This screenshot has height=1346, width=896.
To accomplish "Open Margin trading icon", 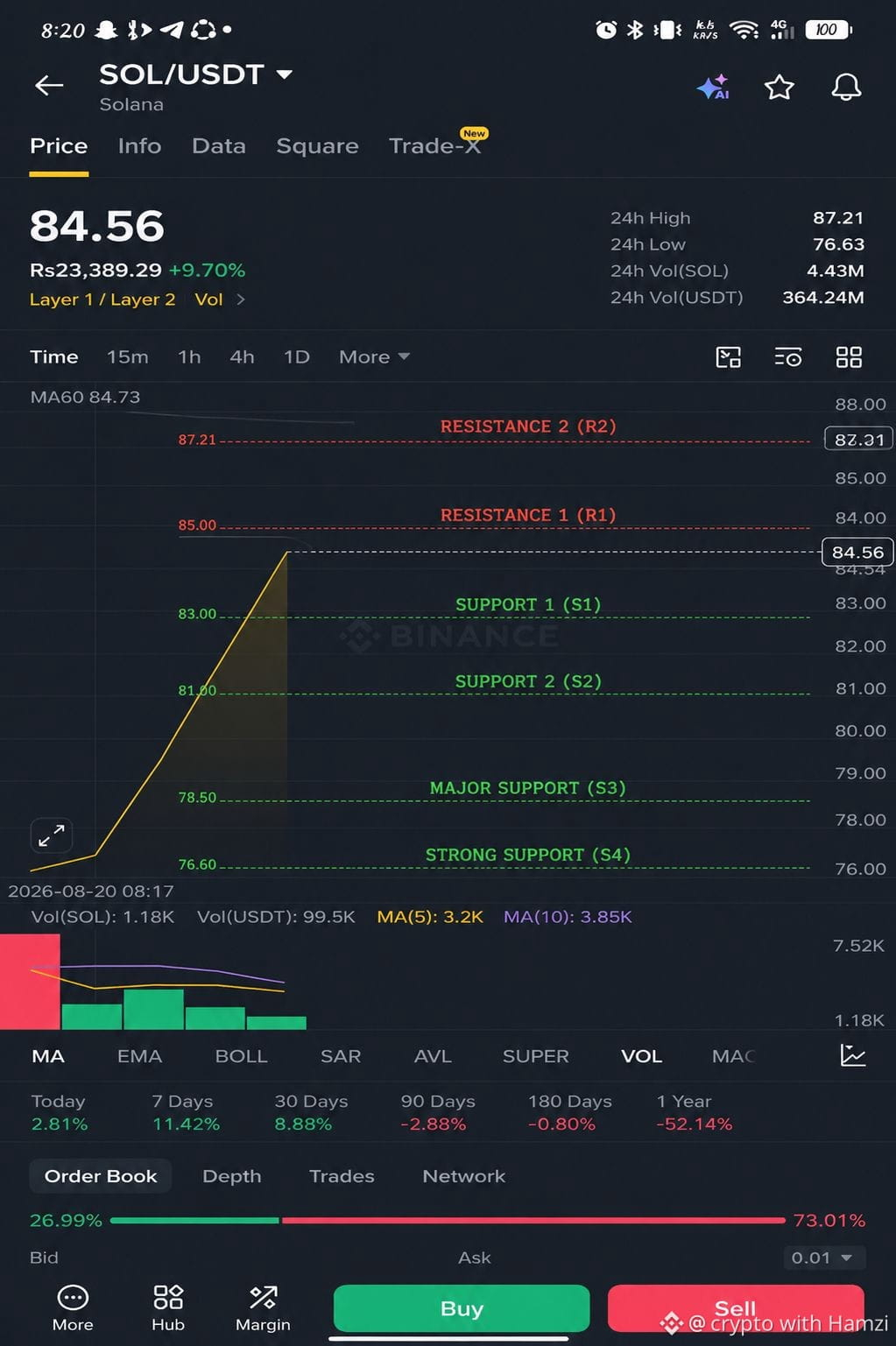I will (x=263, y=1308).
